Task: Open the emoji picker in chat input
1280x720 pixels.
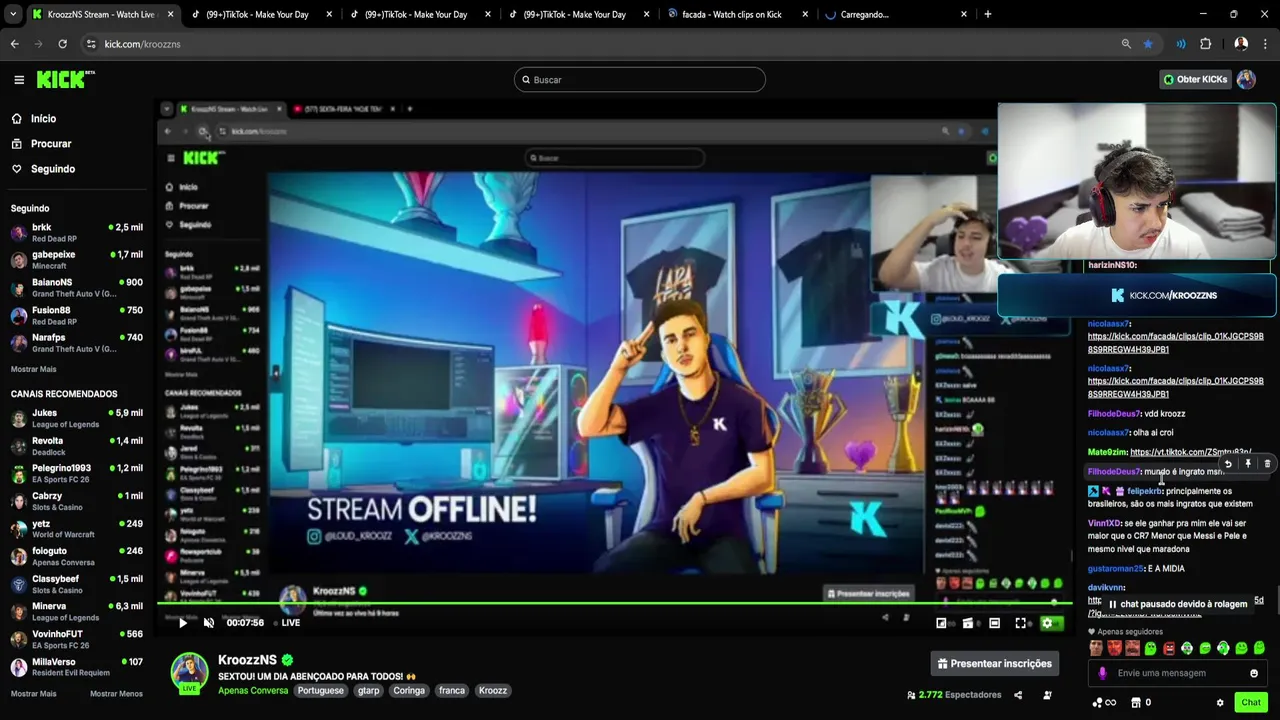Action: tap(1254, 674)
